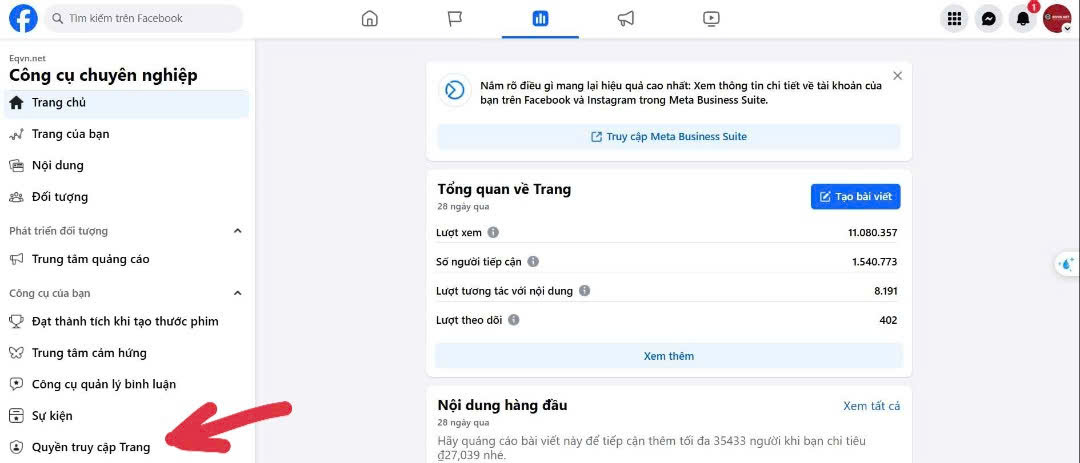Click the Tạo bài viết button
1080x463 pixels.
point(855,197)
